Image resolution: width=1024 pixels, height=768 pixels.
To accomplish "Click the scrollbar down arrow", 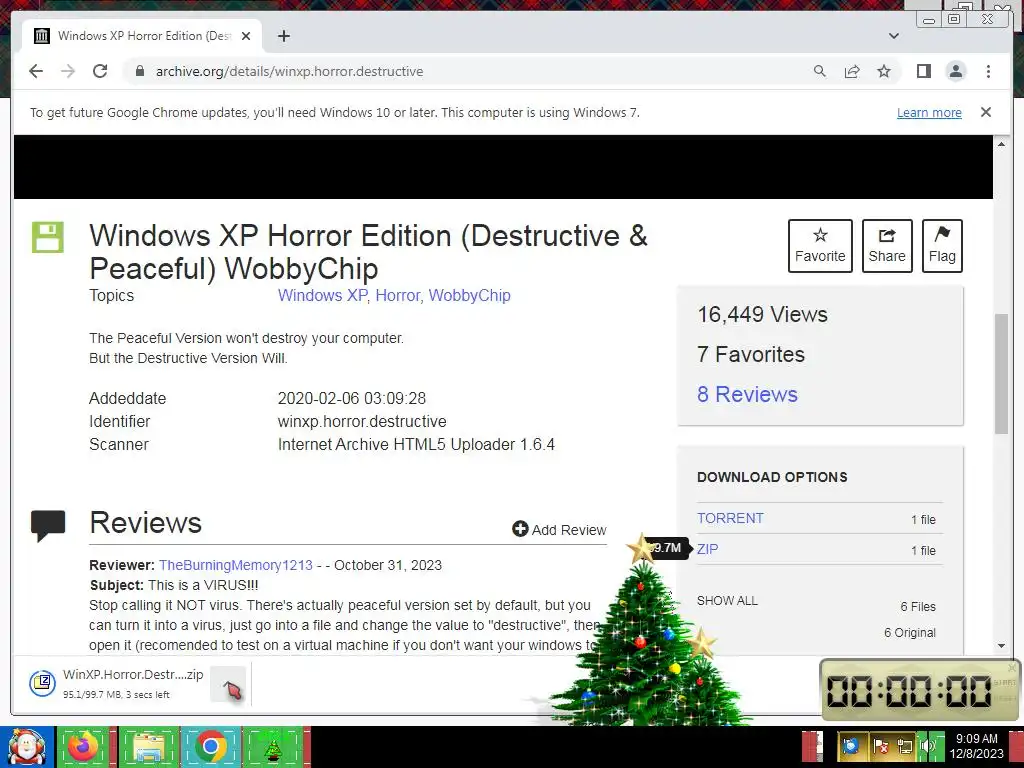I will pyautogui.click(x=1001, y=646).
